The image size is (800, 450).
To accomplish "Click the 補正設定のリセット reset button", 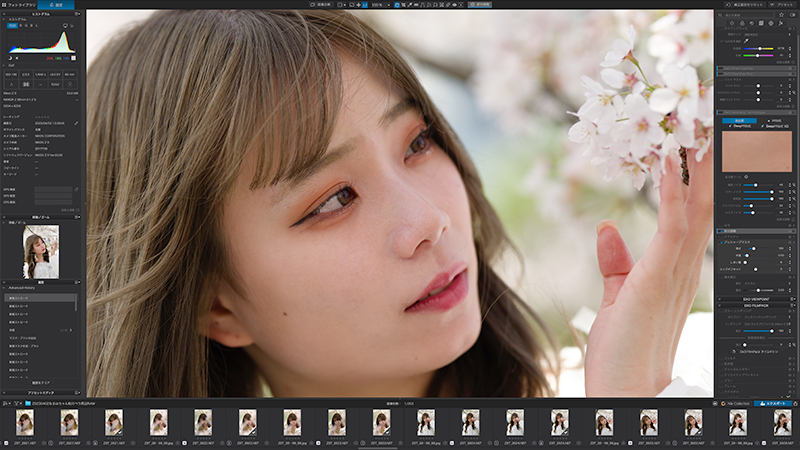I will pos(745,5).
